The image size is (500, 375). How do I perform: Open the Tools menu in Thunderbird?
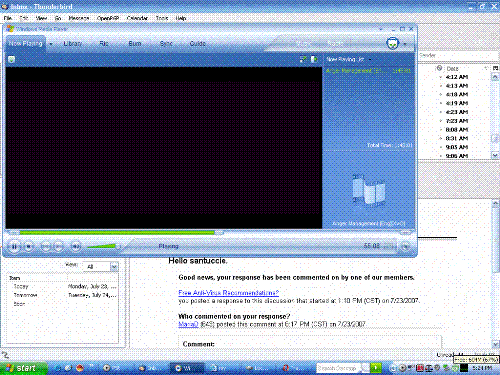[162, 18]
